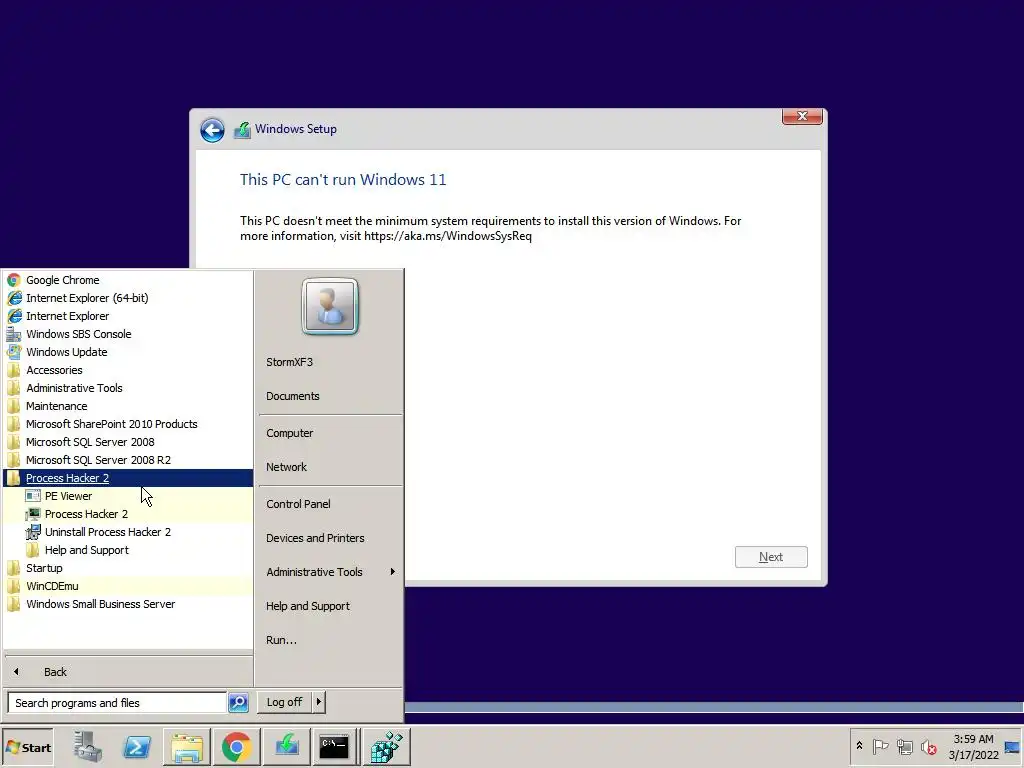
Task: Click the muted volume tray icon
Action: tap(929, 746)
